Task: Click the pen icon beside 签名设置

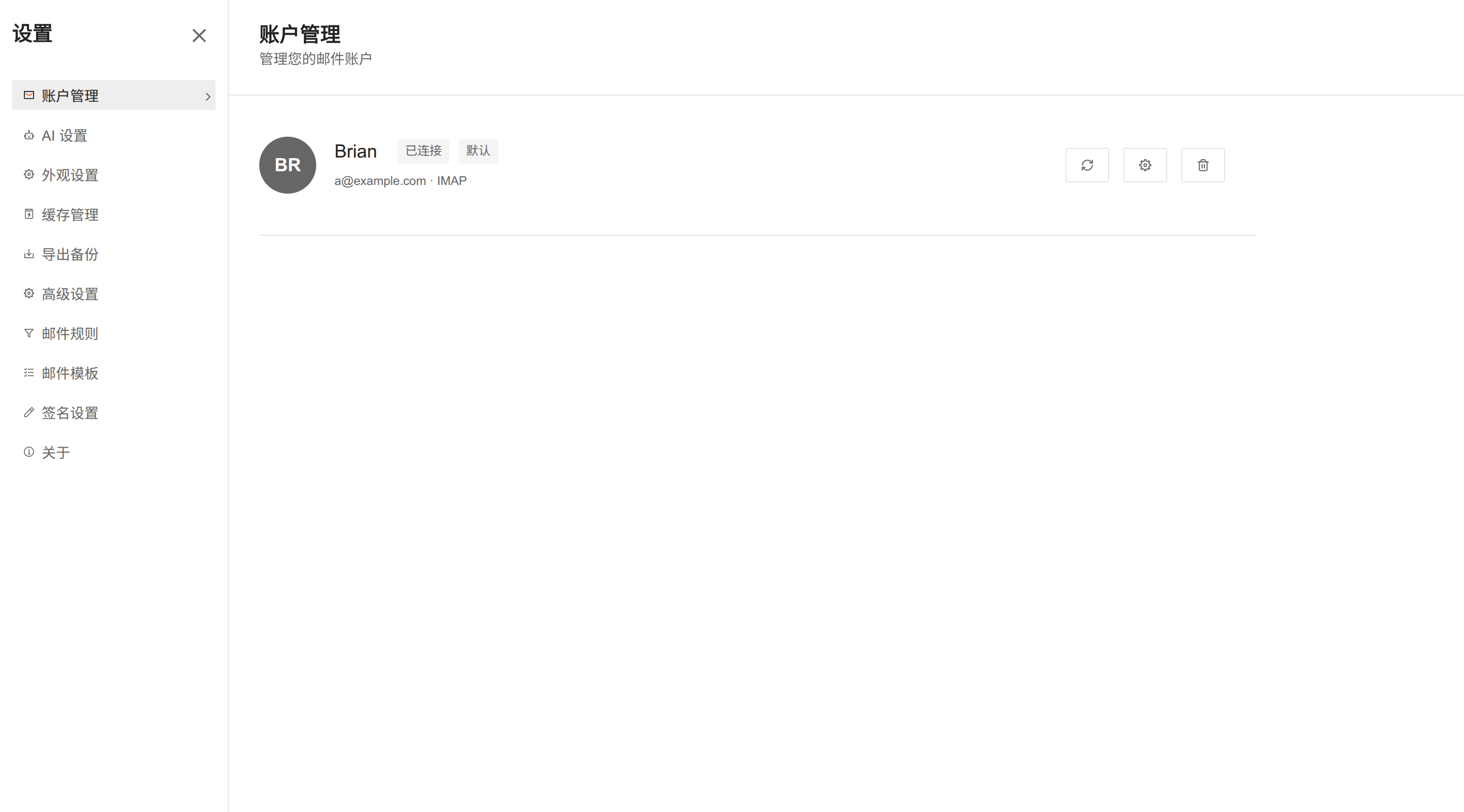Action: pyautogui.click(x=29, y=412)
